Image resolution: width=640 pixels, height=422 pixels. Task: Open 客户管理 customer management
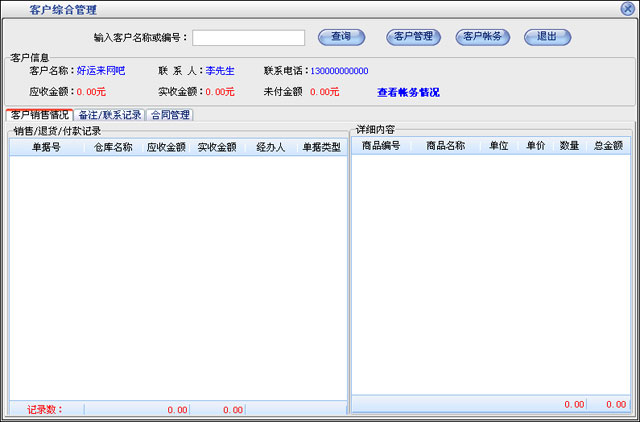[413, 37]
